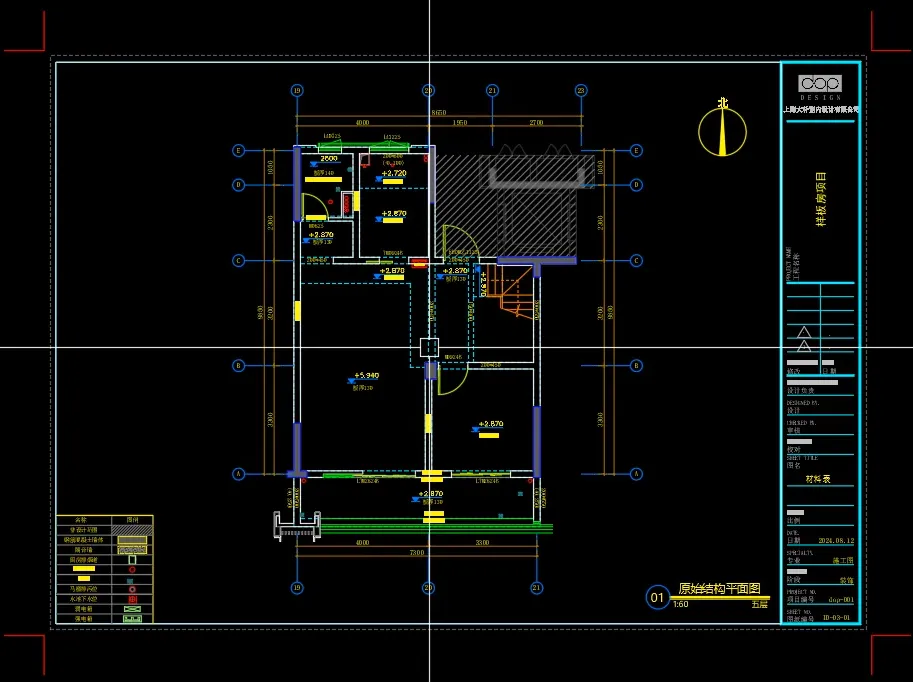Click the sheet number ID-03-01
The width and height of the screenshot is (913, 682).
point(837,617)
